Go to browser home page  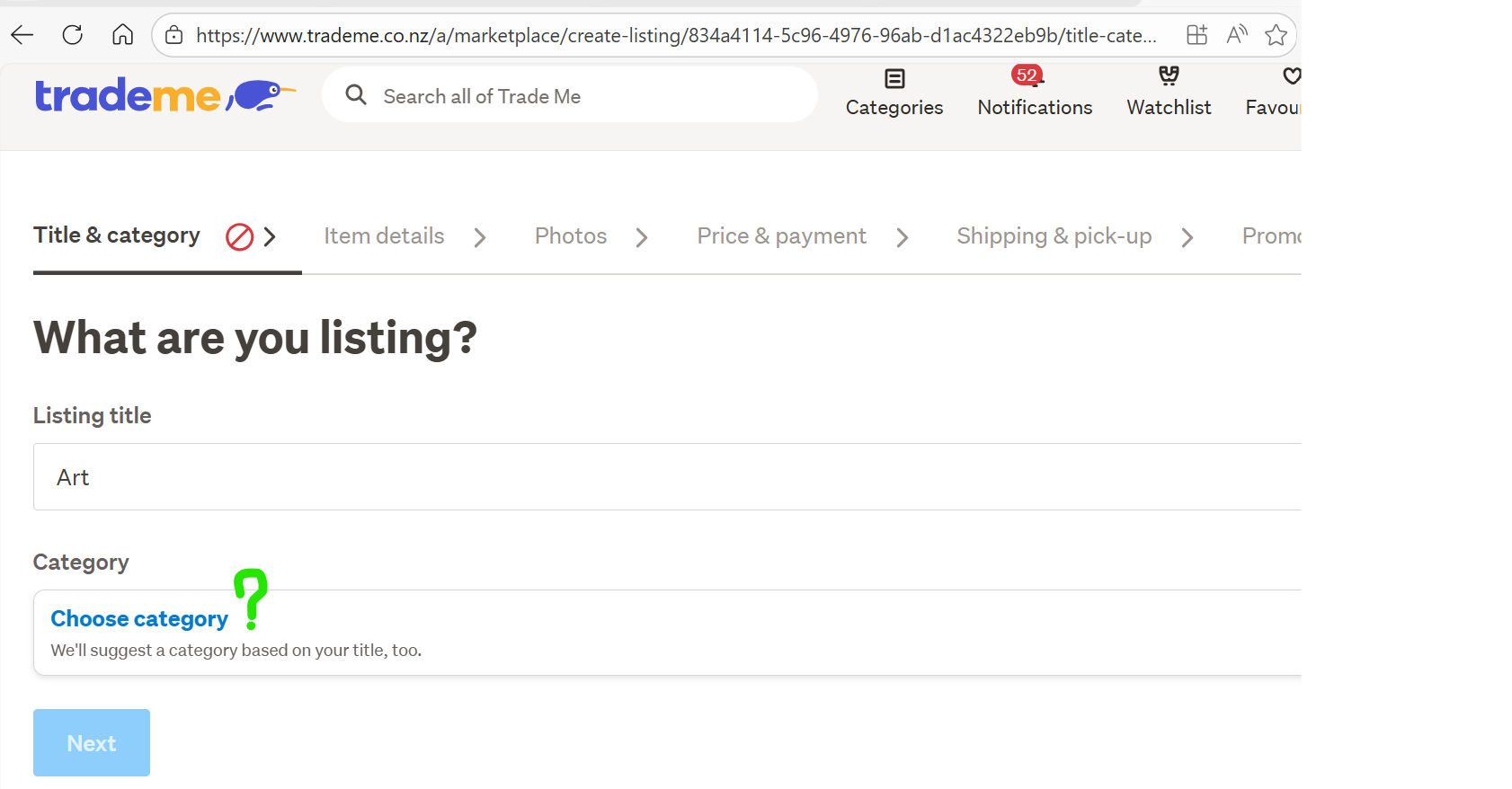pyautogui.click(x=122, y=35)
